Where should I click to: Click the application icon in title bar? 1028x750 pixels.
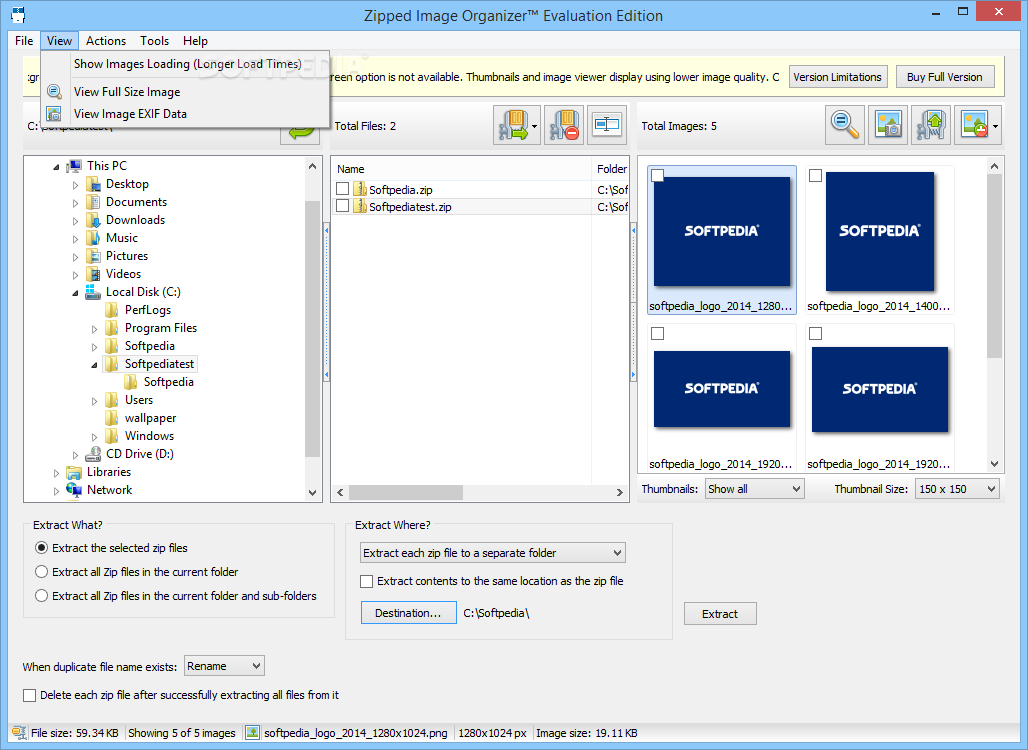click(x=18, y=14)
